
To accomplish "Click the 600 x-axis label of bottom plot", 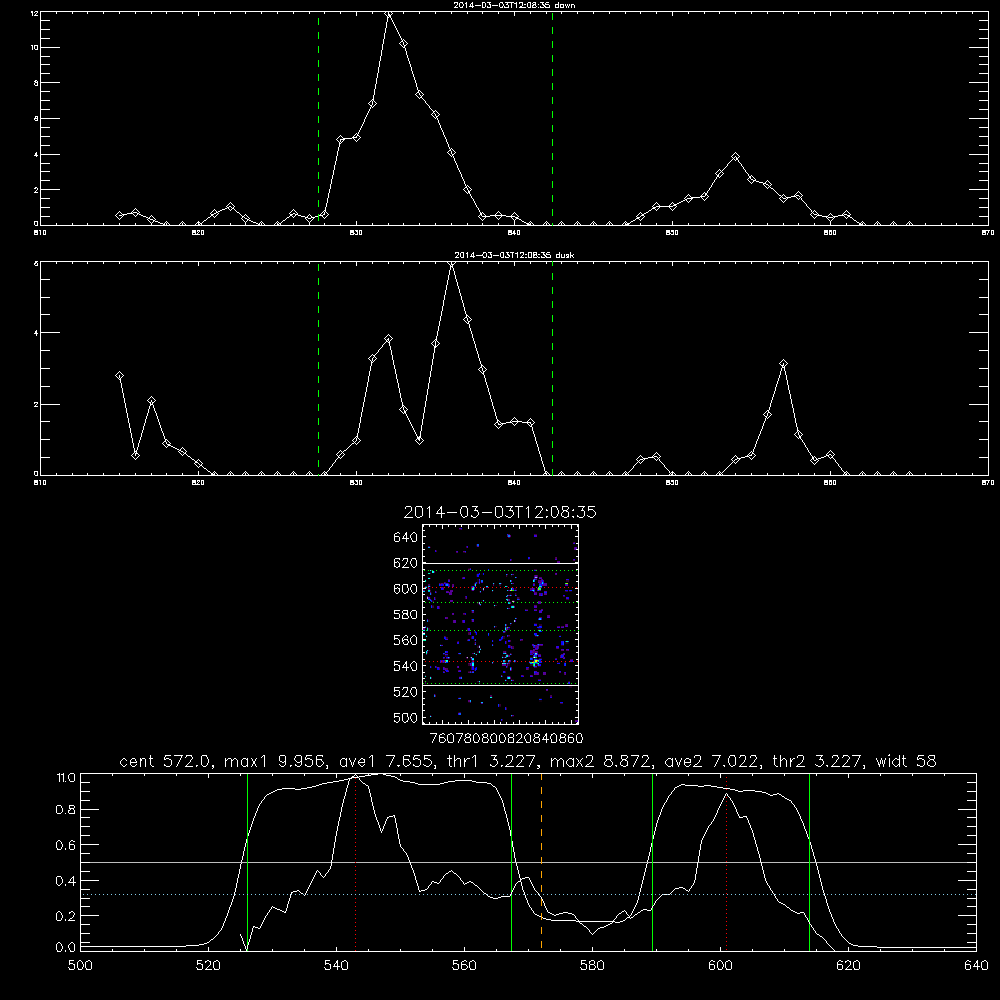I will coord(720,966).
